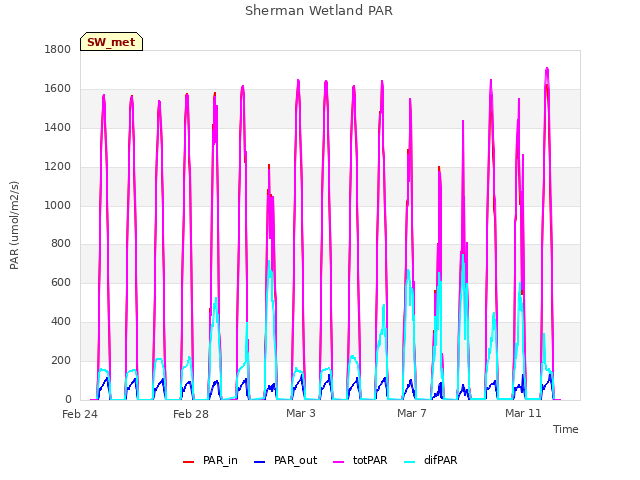This screenshot has height=480, width=640.
Task: Click the 200 y-axis tick label
Action: [x=61, y=360]
